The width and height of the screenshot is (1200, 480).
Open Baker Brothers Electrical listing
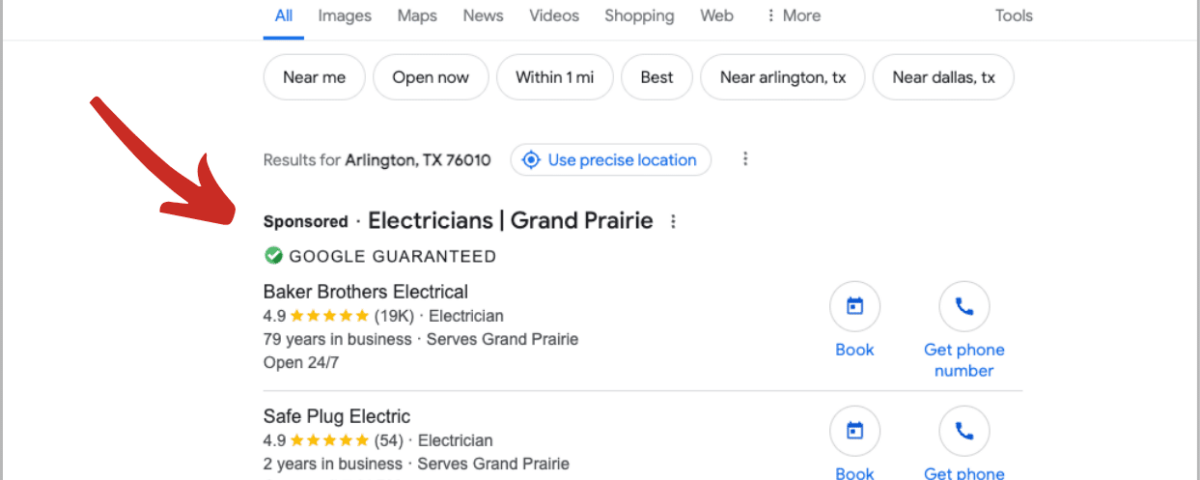point(366,292)
